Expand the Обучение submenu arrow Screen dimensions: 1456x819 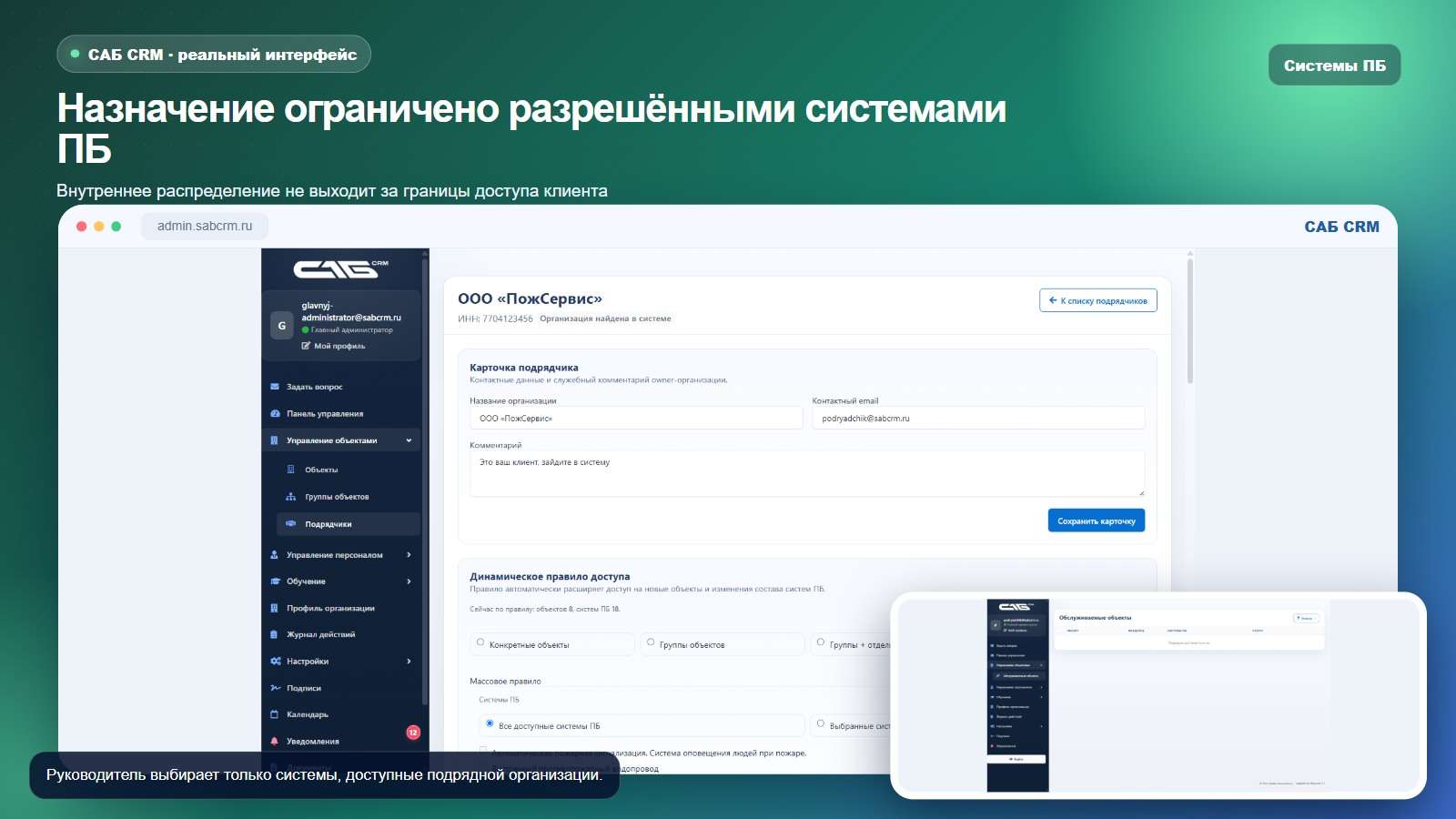[409, 581]
